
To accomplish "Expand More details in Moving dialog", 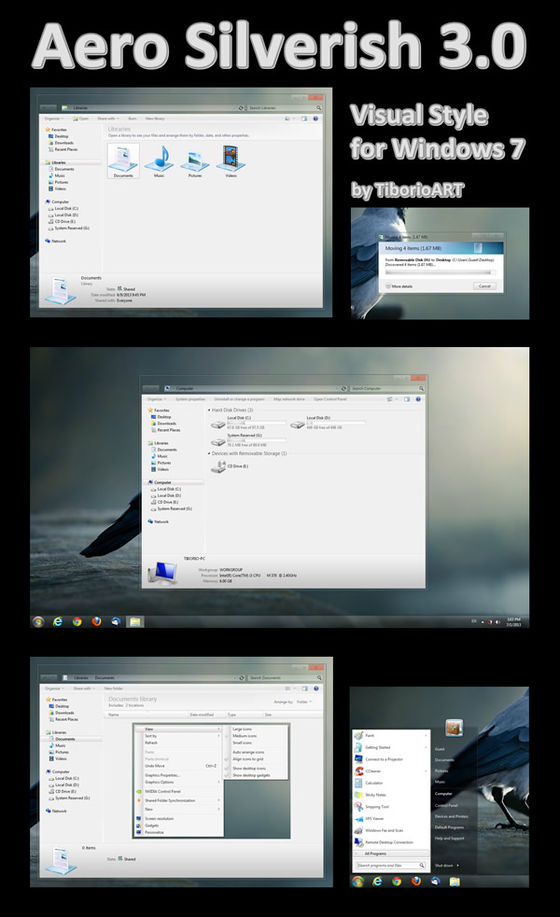I will [399, 286].
